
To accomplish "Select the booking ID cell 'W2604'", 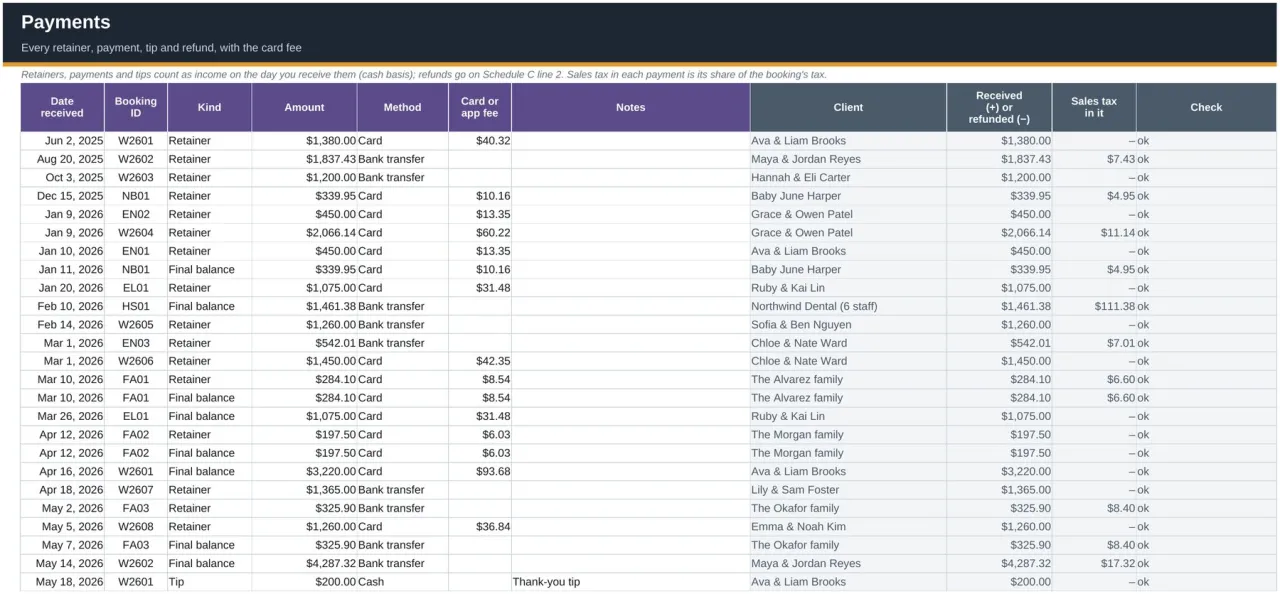I will [136, 232].
